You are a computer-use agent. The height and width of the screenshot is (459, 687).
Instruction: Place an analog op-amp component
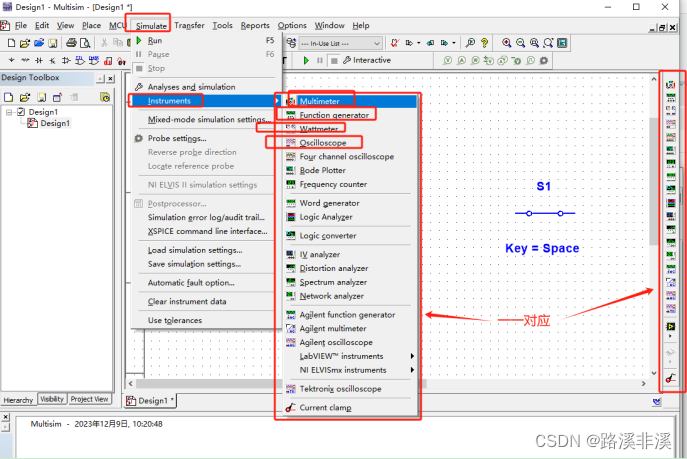(66, 60)
